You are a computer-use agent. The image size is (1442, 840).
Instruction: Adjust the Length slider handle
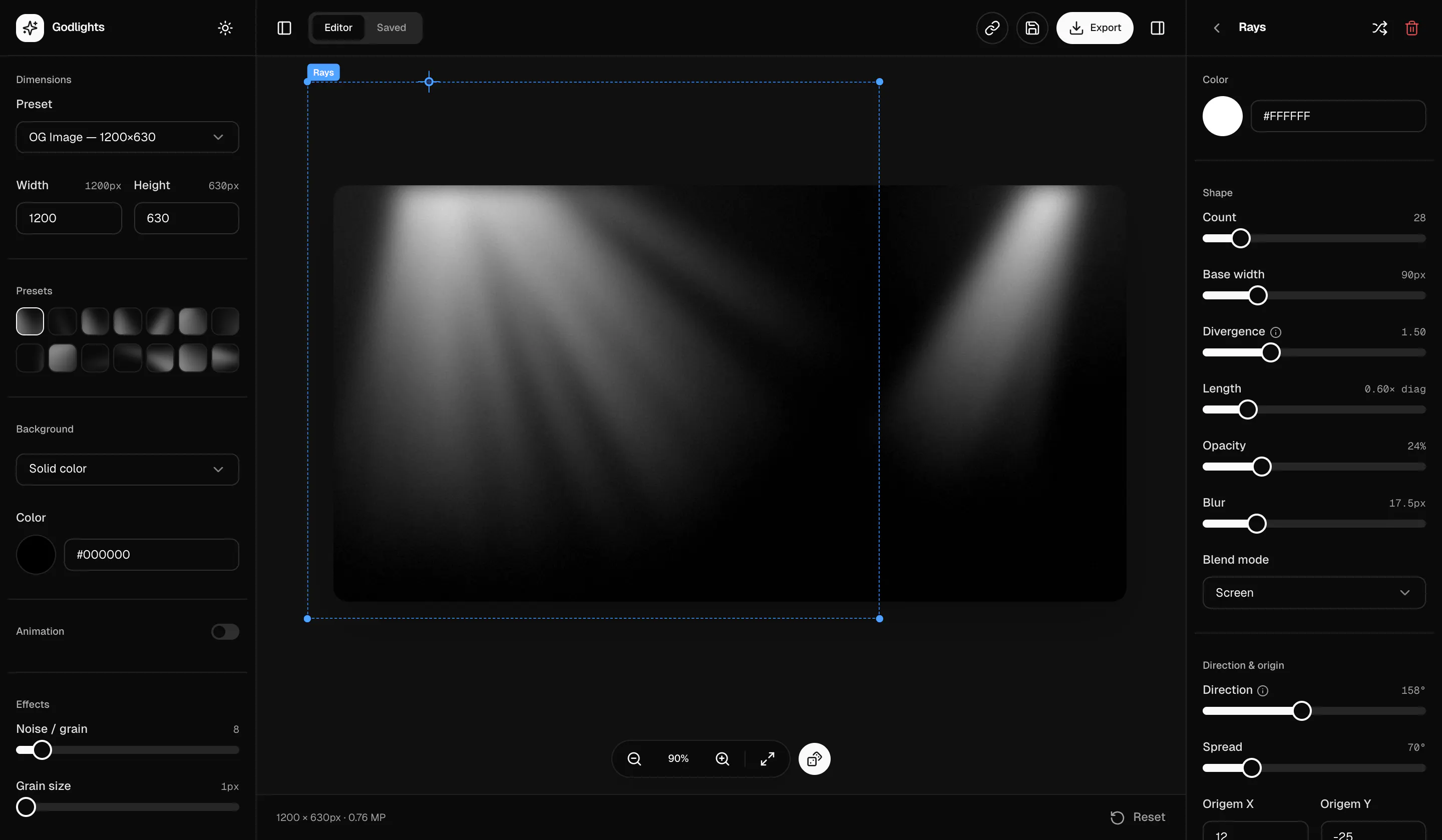(1248, 409)
